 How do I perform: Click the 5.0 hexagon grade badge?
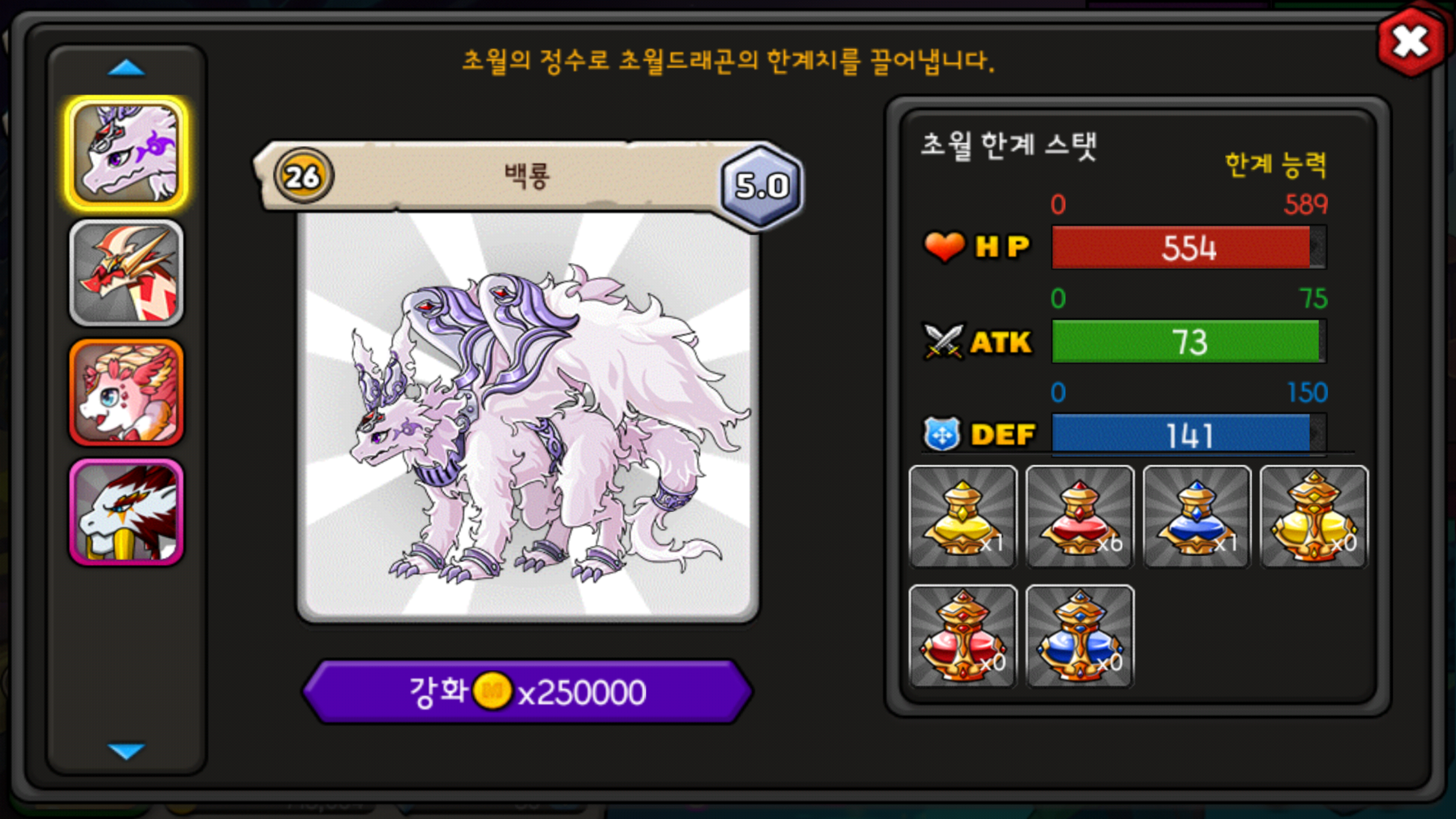(x=762, y=187)
